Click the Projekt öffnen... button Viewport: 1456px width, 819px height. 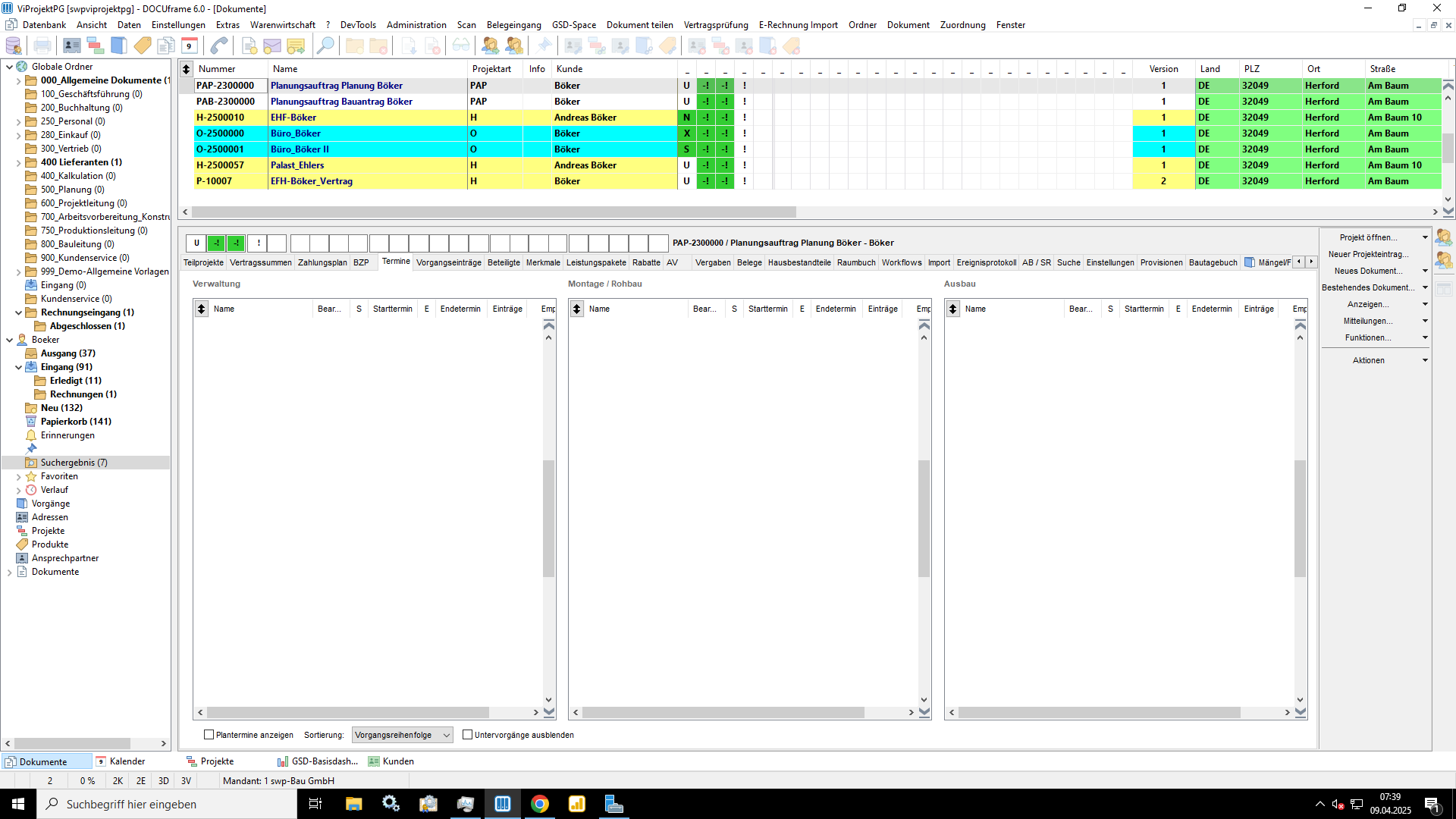tap(1369, 237)
